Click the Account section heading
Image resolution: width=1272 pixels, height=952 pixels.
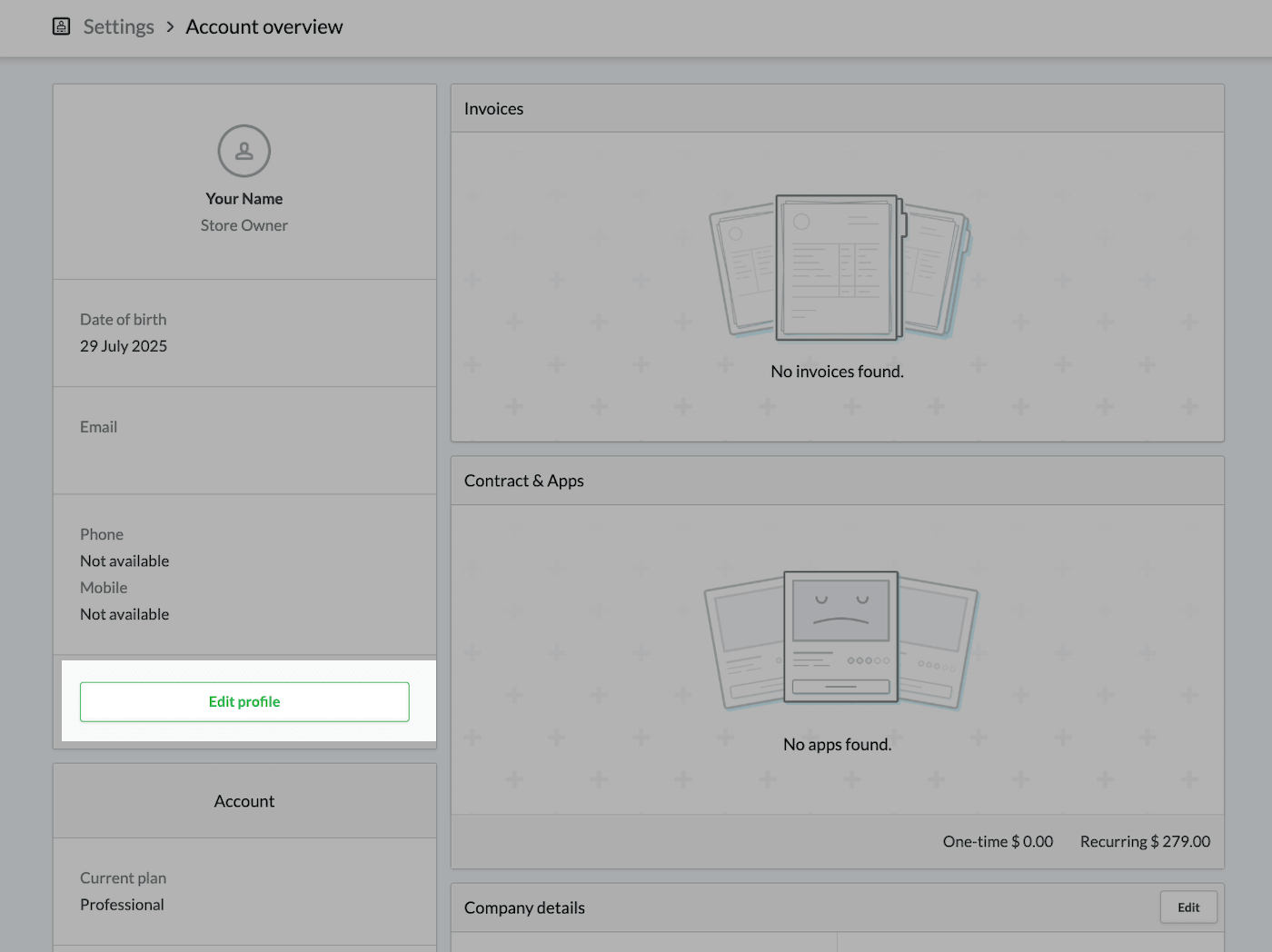pyautogui.click(x=244, y=801)
